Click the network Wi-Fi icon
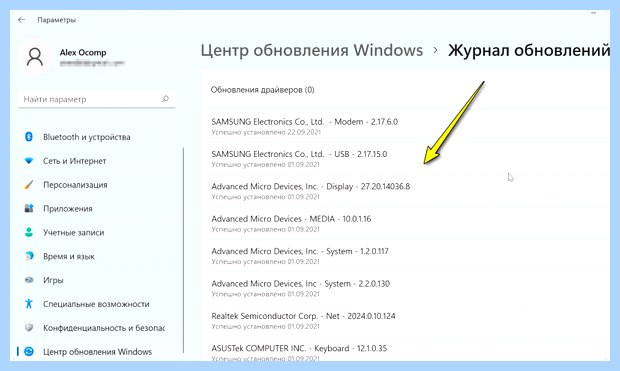This screenshot has height=371, width=620. click(x=29, y=161)
